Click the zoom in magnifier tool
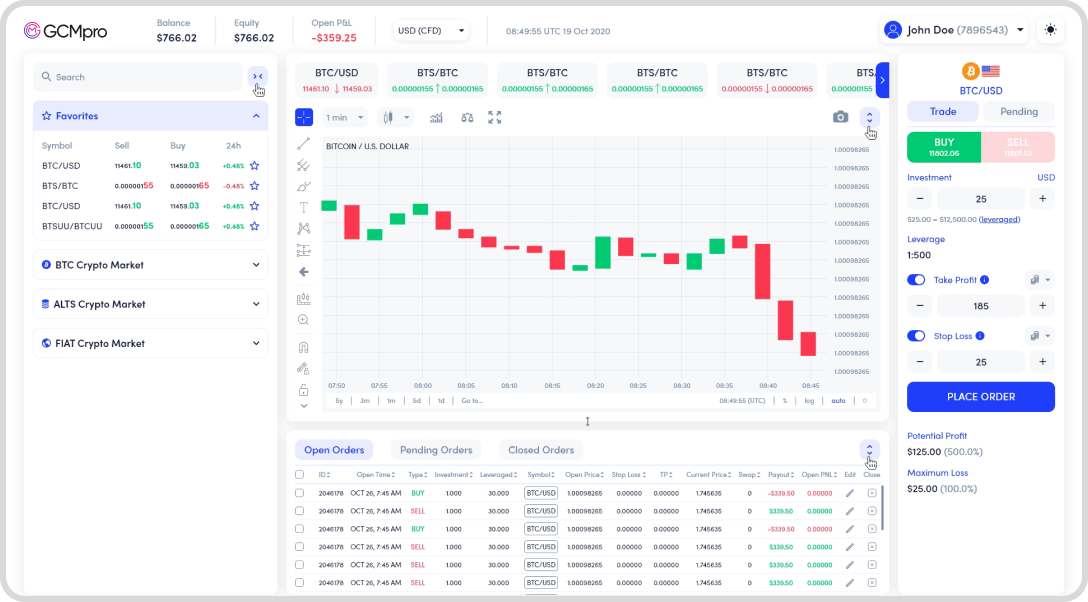 pos(304,320)
